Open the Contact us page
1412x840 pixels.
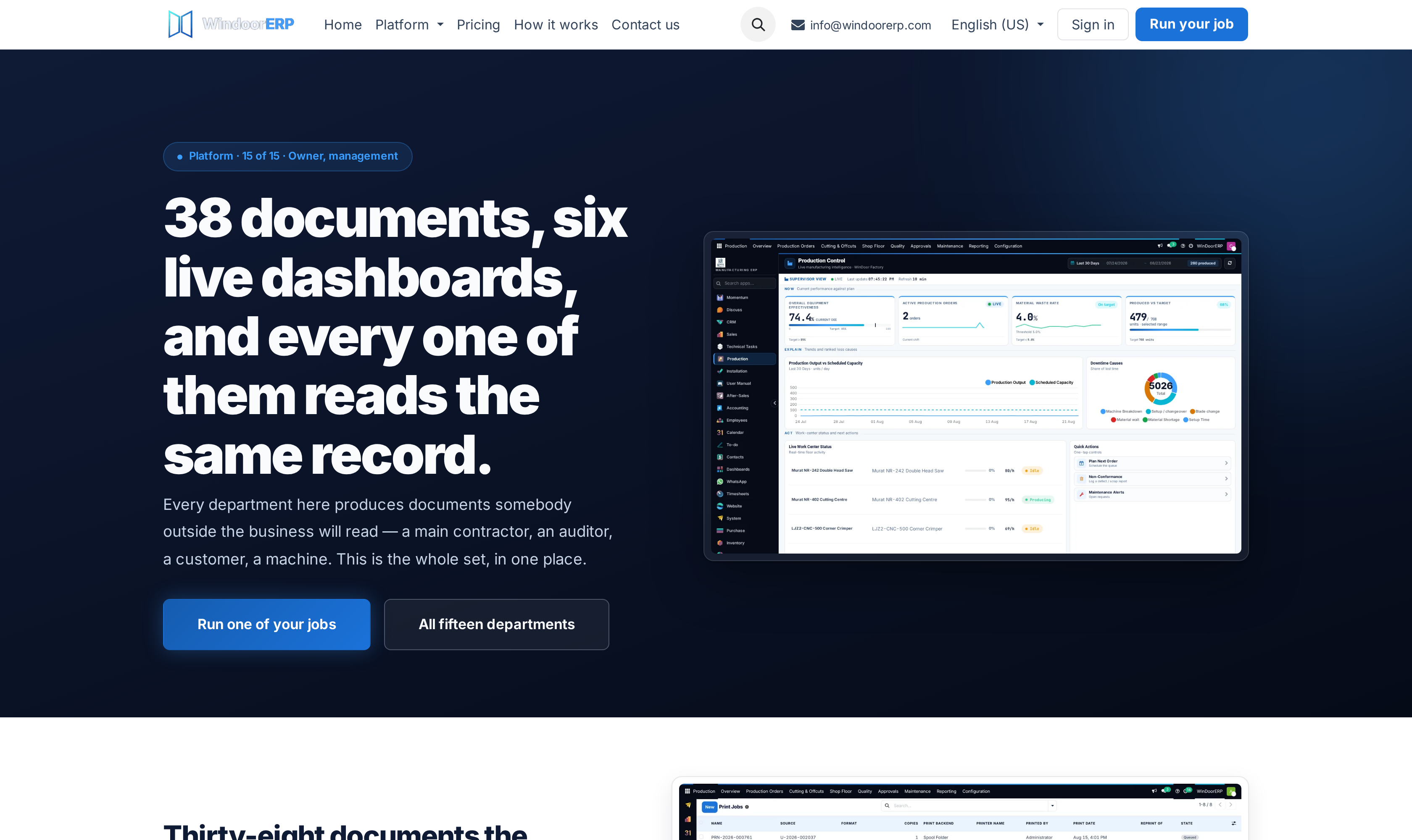pos(645,24)
